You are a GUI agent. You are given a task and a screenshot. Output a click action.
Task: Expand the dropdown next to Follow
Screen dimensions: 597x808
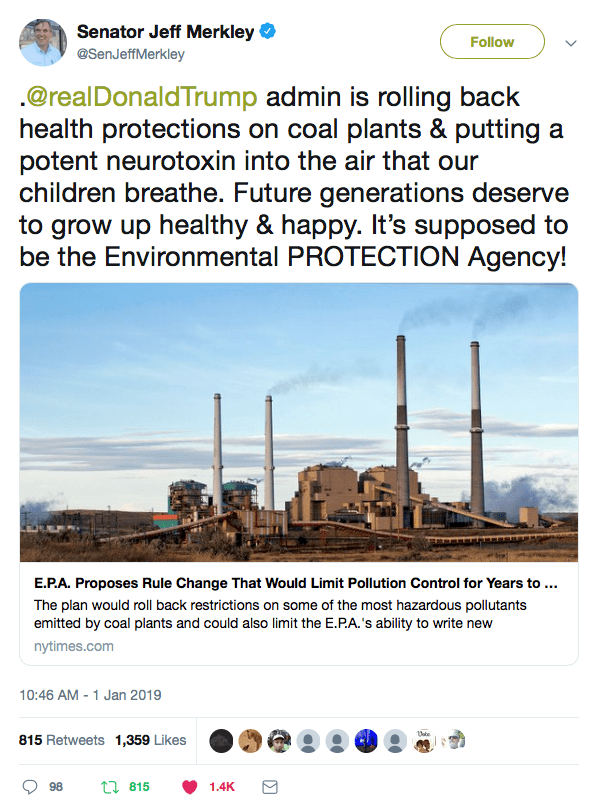(570, 42)
